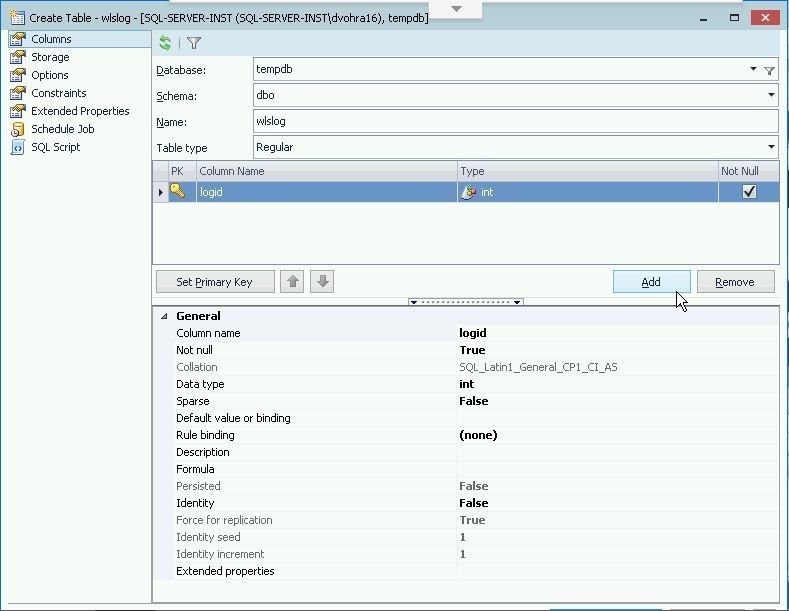Screen dimensions: 789x611
Task: Open the Database dropdown list
Action: click(753, 70)
